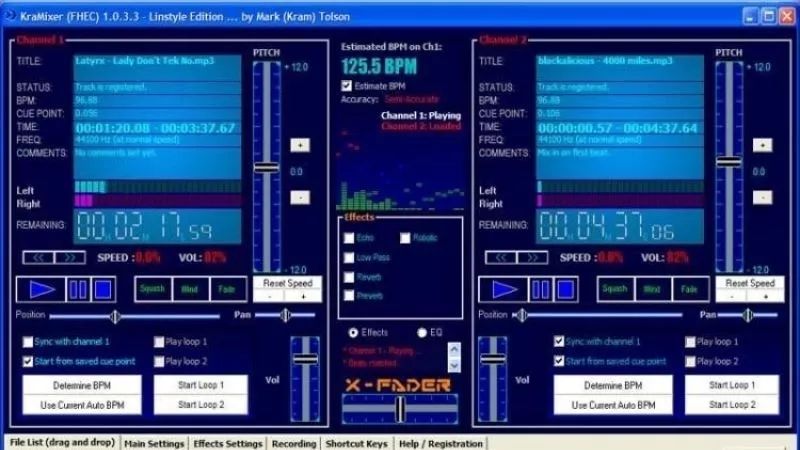Rewind Channel 1 with the back arrows
This screenshot has width=800, height=450.
pyautogui.click(x=39, y=258)
